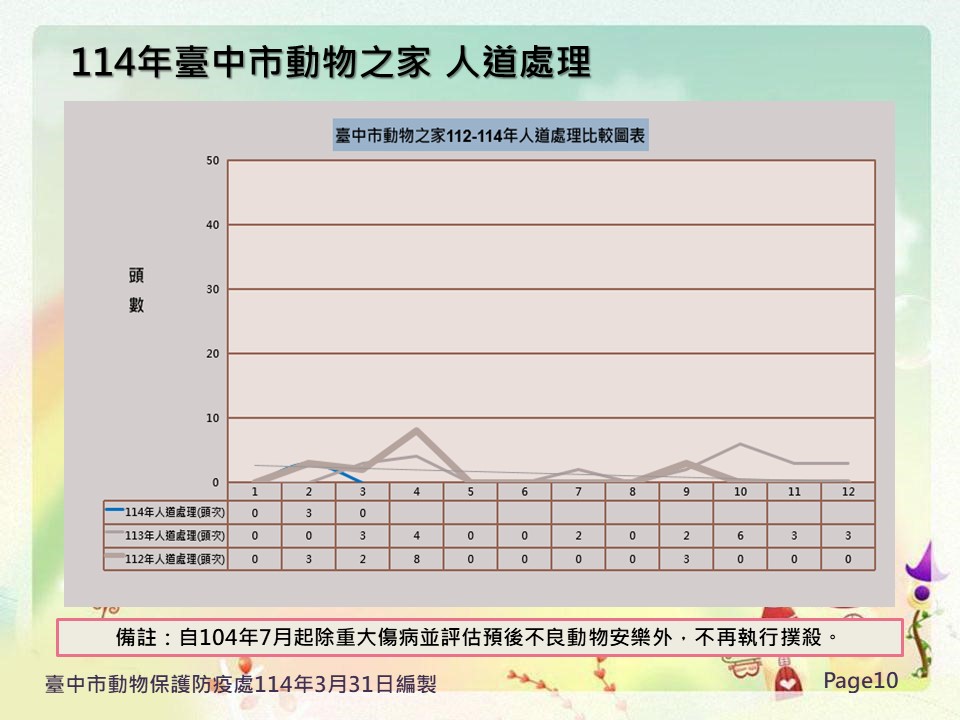Screen dimensions: 960x720
Task: Click the 112年 row value "3" for month 9
Action: (x=686, y=559)
